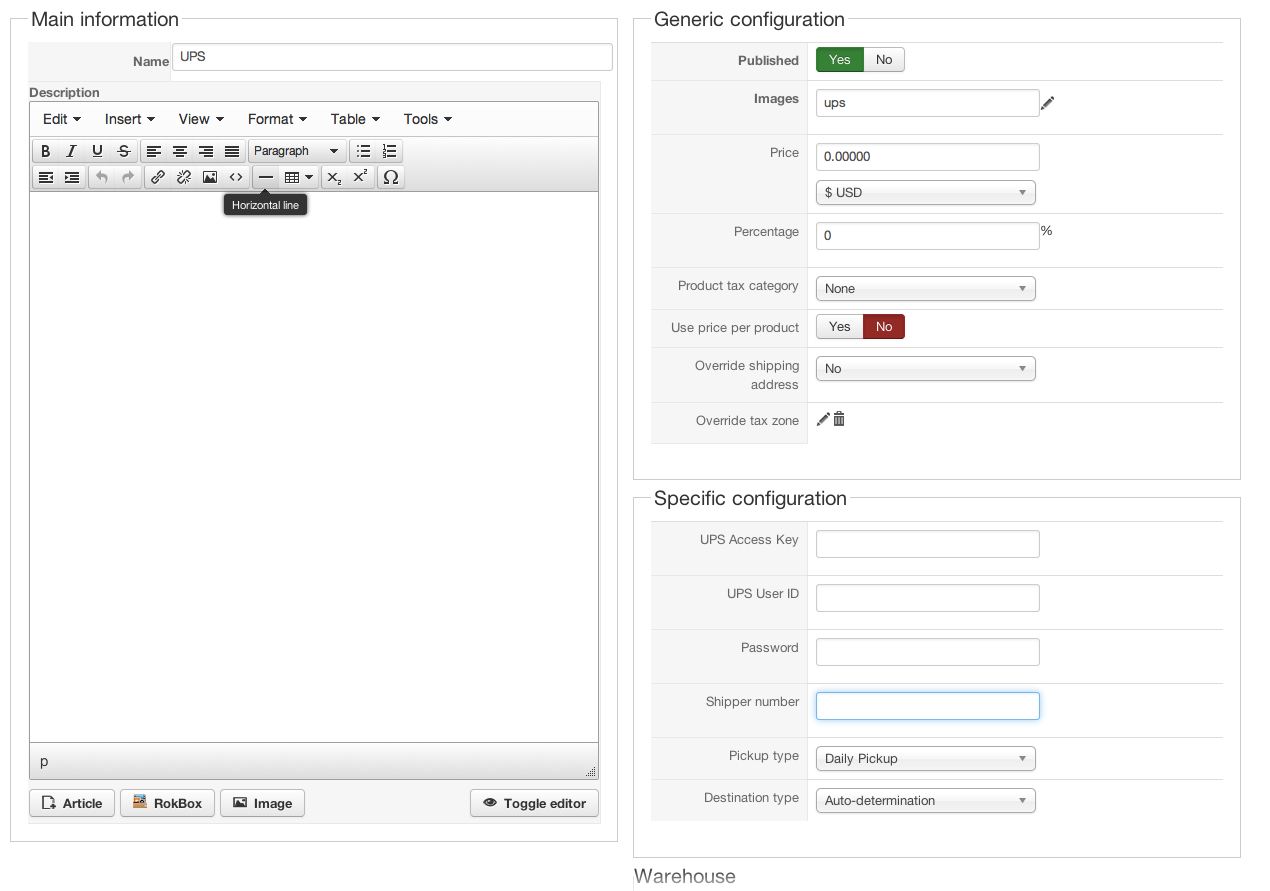Viewport: 1270px width, 891px height.
Task: Insert special character with Omega icon
Action: pos(391,177)
